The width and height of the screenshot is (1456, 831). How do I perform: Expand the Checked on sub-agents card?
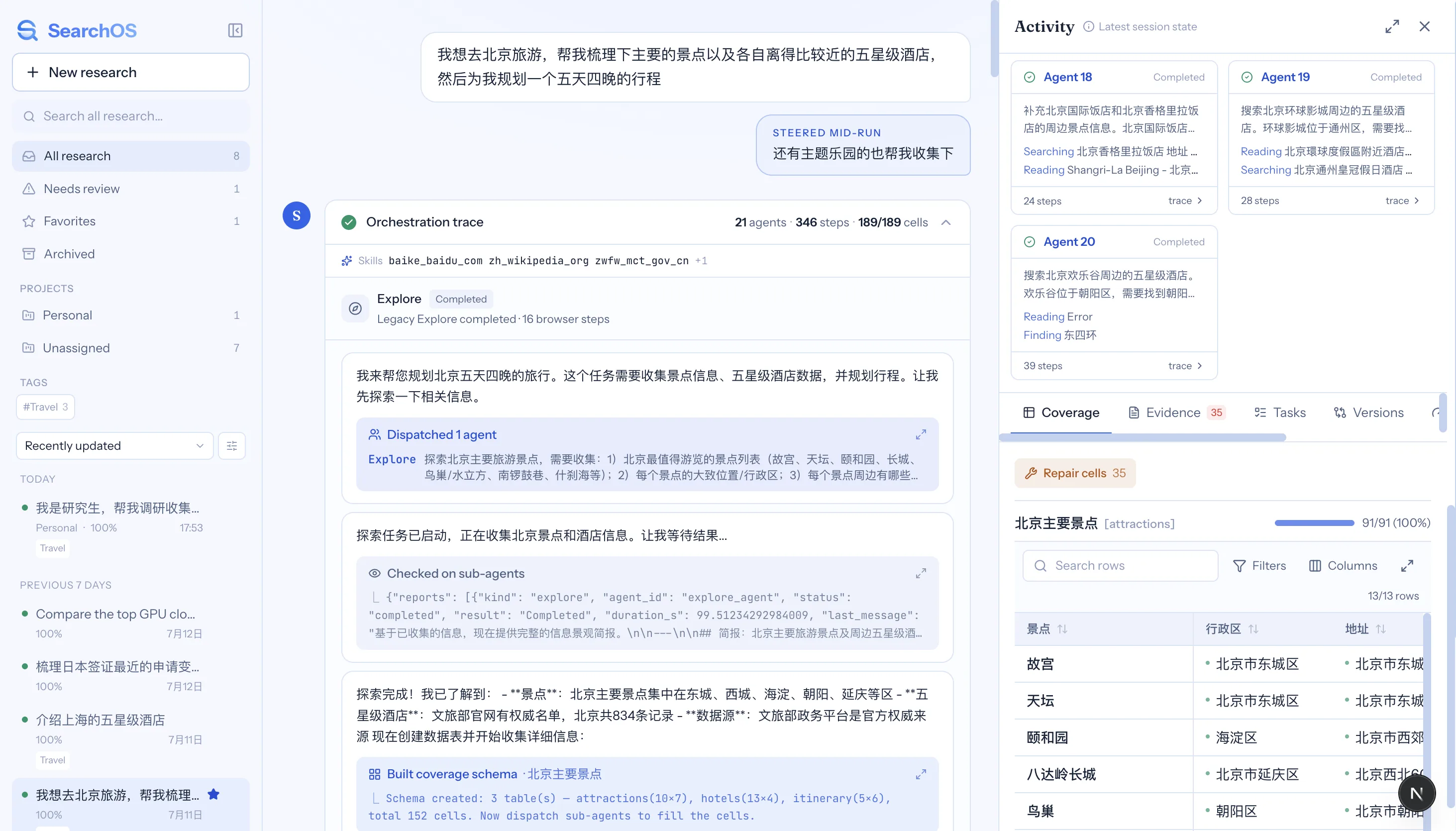pos(921,574)
